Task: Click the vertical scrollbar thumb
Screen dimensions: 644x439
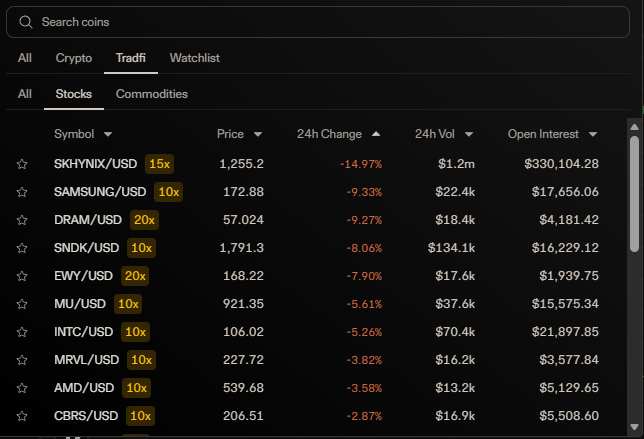Action: pyautogui.click(x=634, y=194)
